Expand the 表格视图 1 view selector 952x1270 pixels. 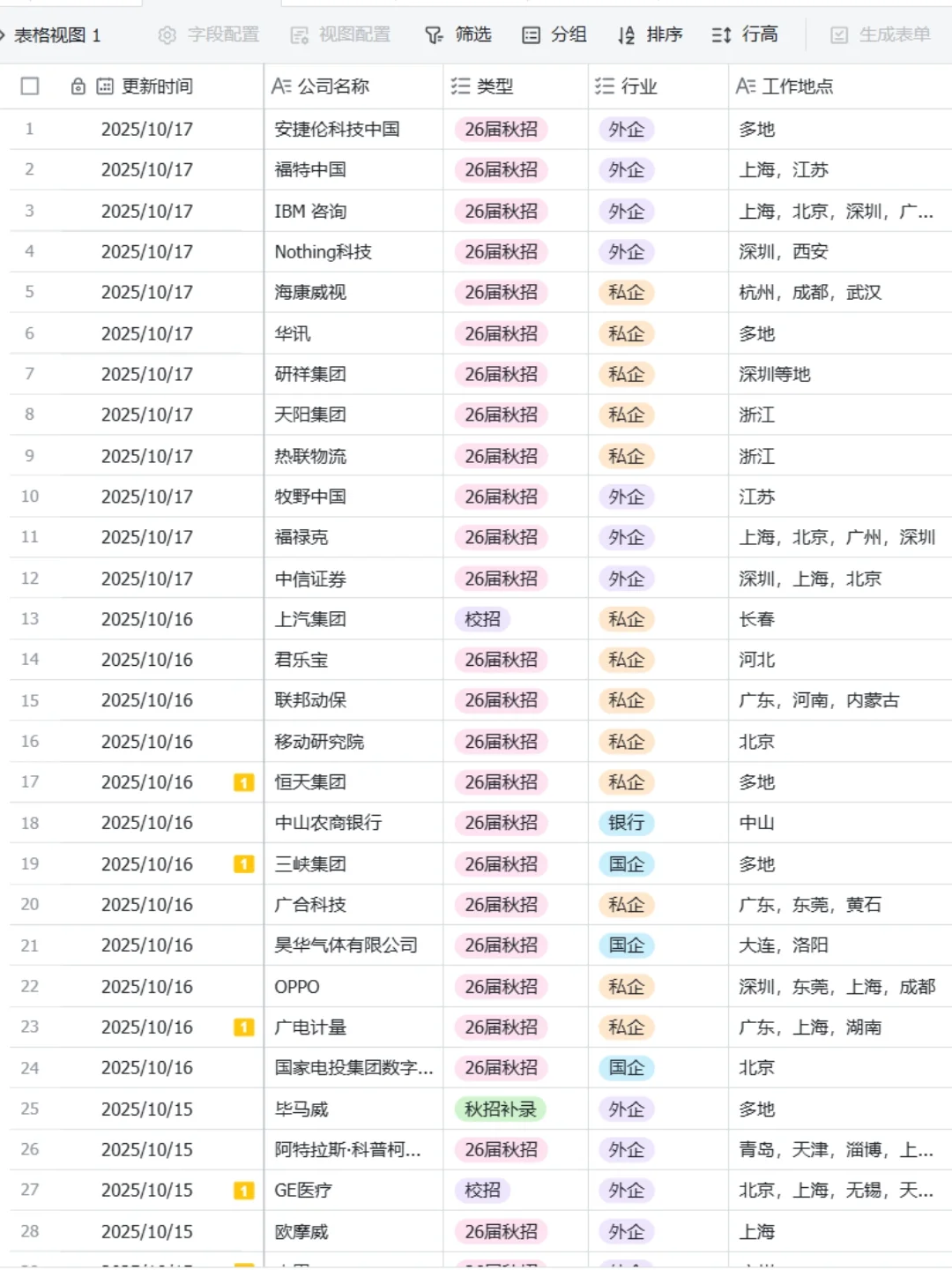(50, 35)
